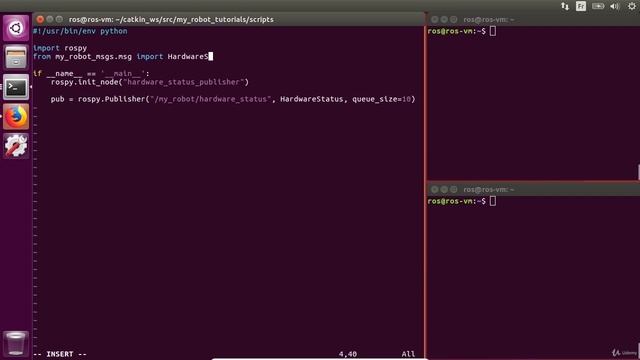
Task: Click the 'import rospy' line
Action: click(60, 48)
